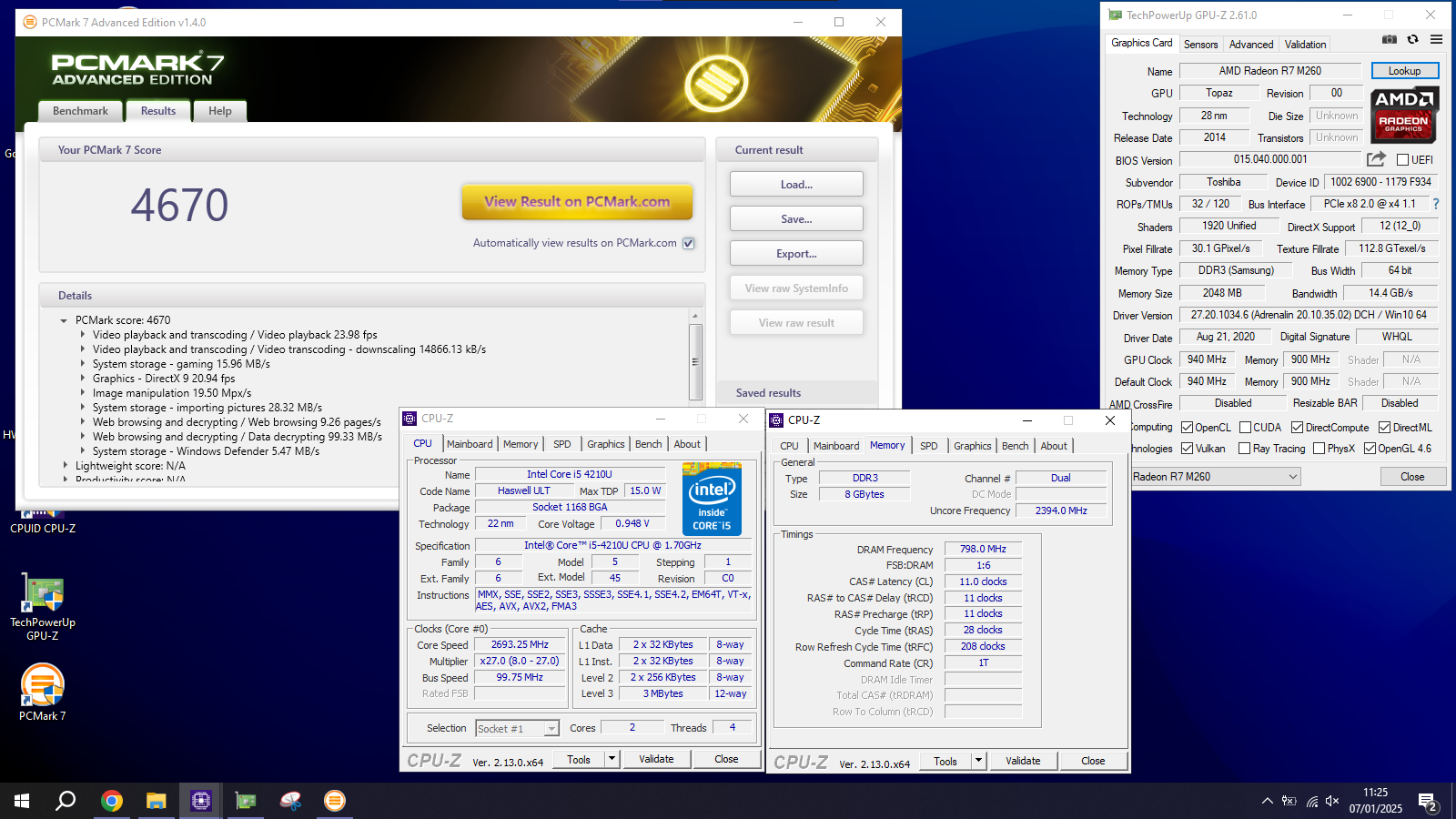Toggle UEFI checkbox in GPU-Z

pos(1402,160)
